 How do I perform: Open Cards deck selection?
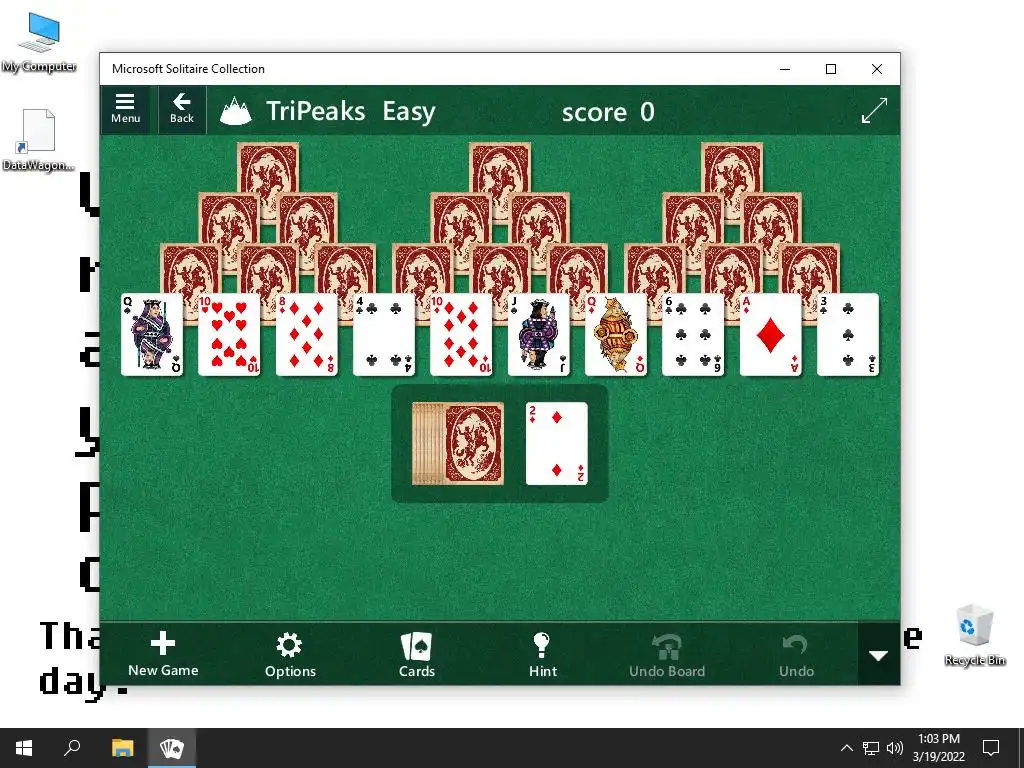417,654
